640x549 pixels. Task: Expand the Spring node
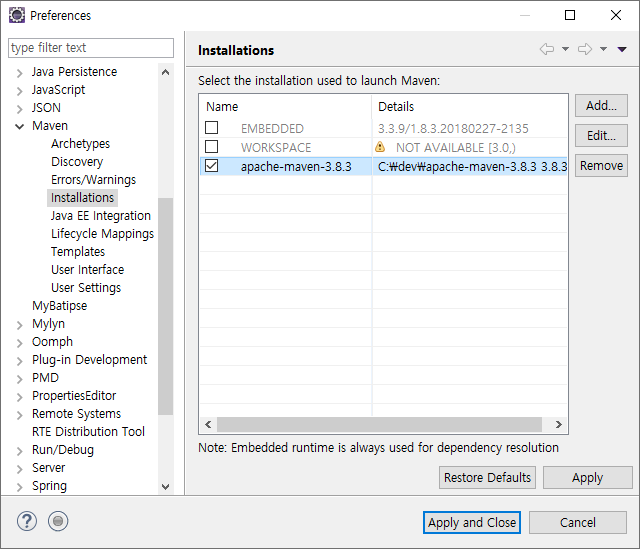[19, 487]
